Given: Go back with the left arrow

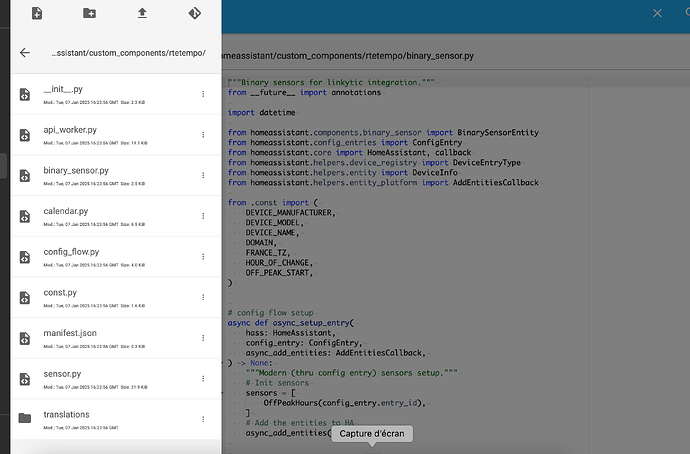Looking at the screenshot, I should [25, 53].
